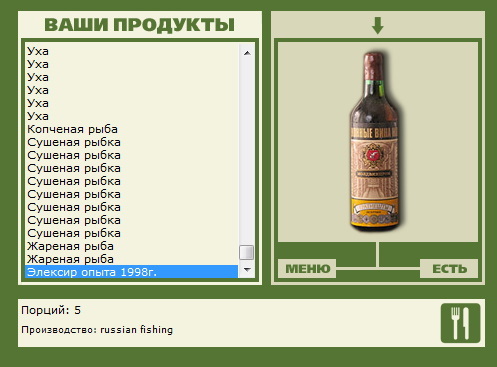Click the wine bottle product image
Screen dimensions: 497x367
[x=375, y=141]
